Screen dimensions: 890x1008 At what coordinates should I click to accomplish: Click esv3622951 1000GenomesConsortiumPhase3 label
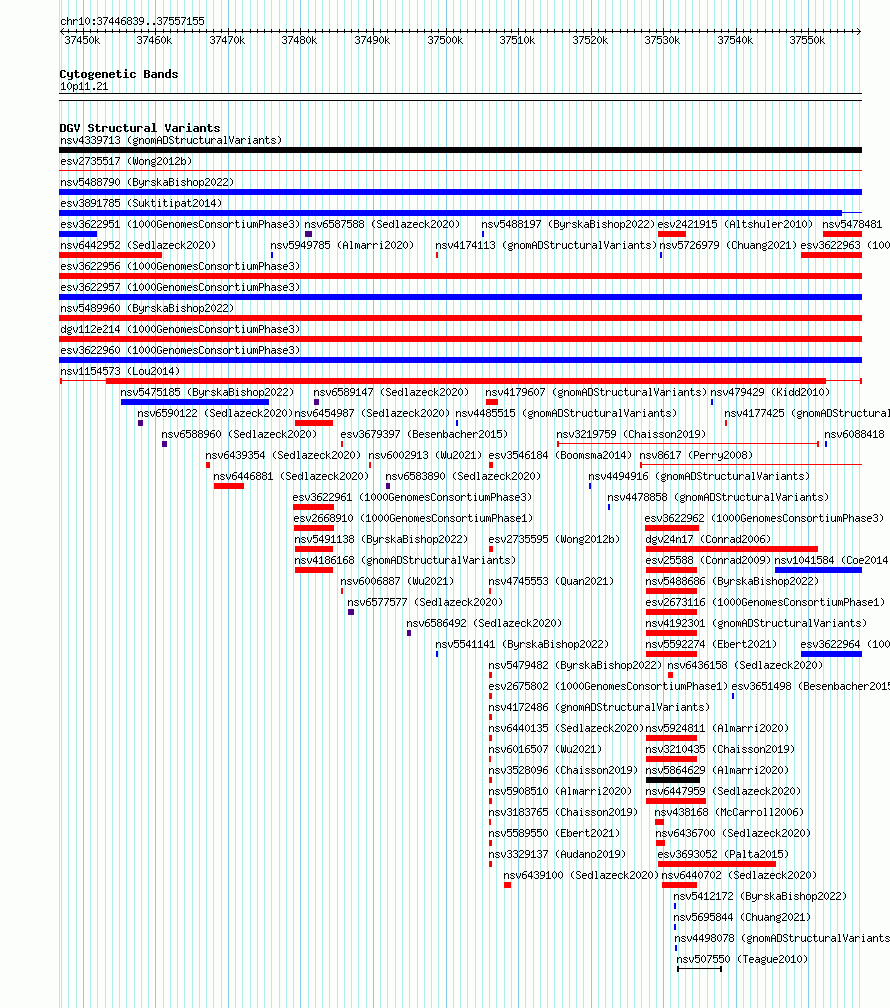coord(180,224)
